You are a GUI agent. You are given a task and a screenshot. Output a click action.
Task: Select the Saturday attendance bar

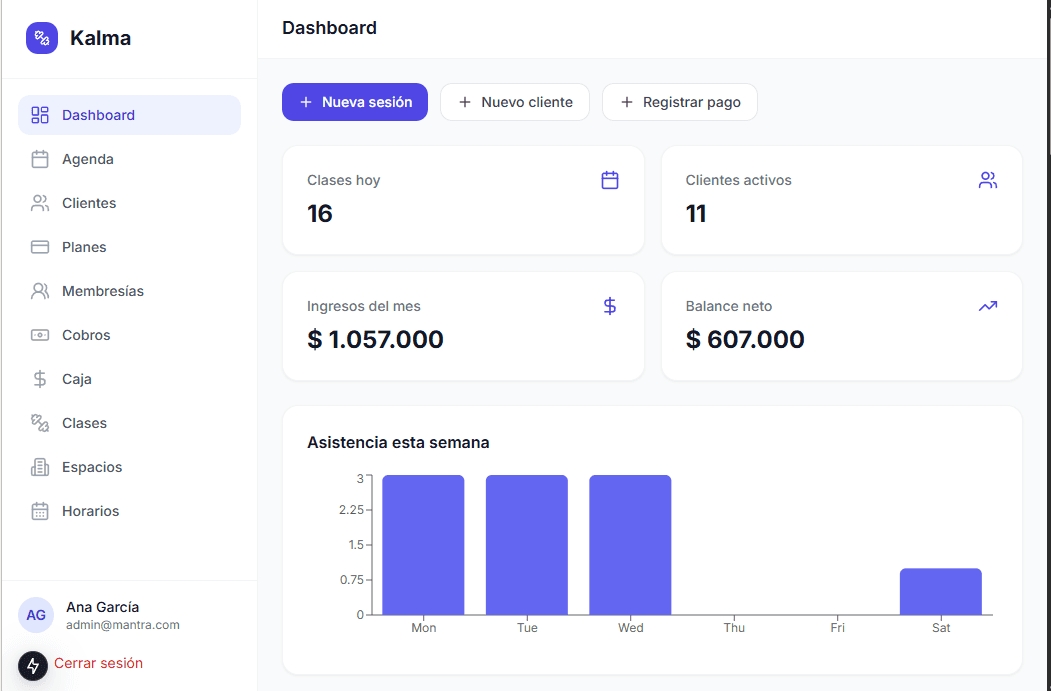[x=940, y=592]
